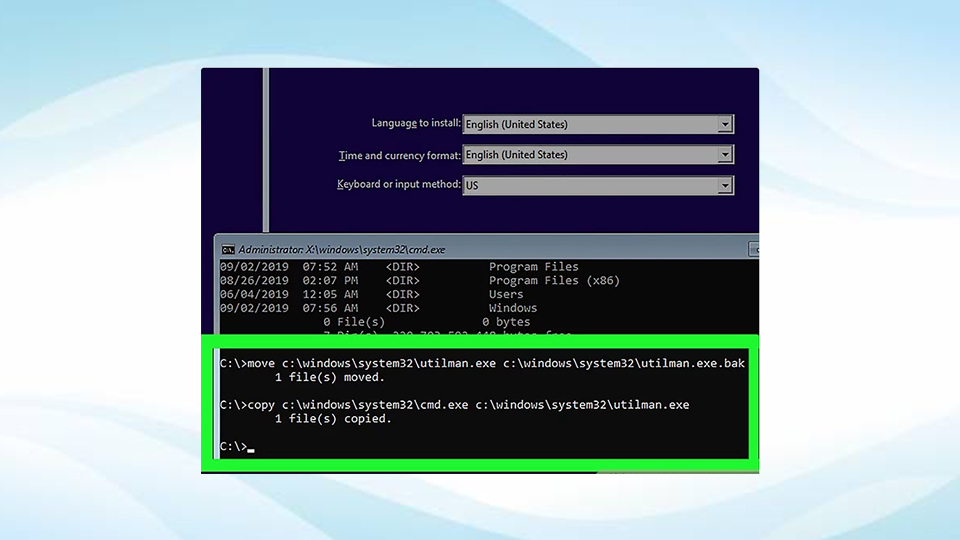Image resolution: width=960 pixels, height=540 pixels.
Task: Click the 'Keyboard or input method' label
Action: click(398, 185)
